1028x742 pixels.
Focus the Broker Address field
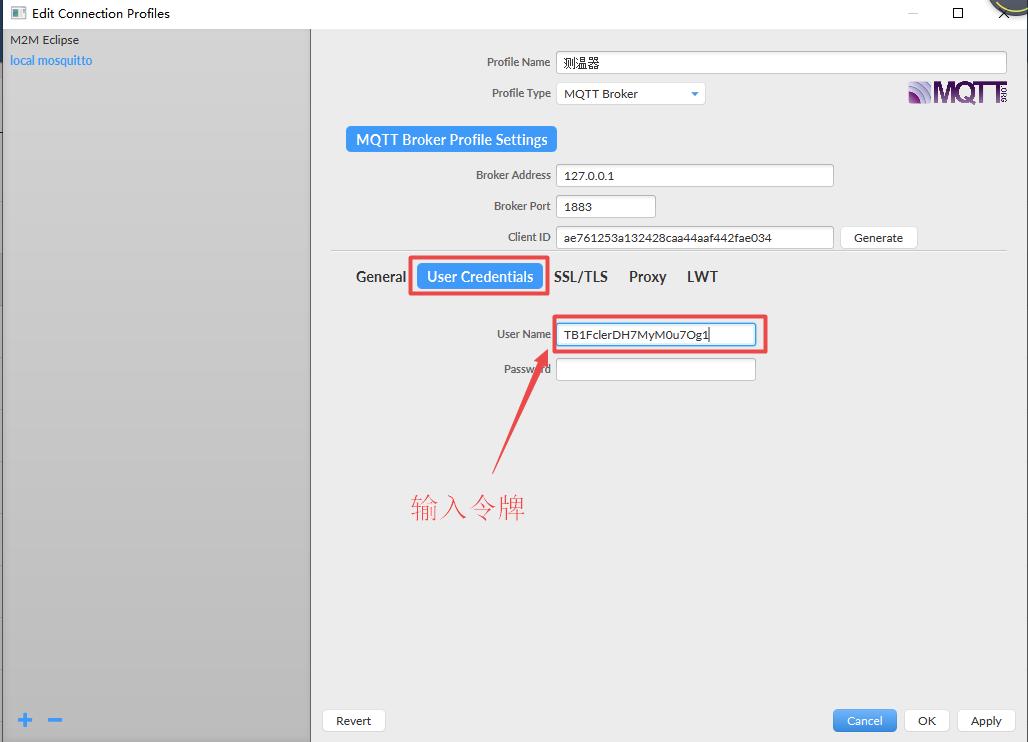(694, 175)
